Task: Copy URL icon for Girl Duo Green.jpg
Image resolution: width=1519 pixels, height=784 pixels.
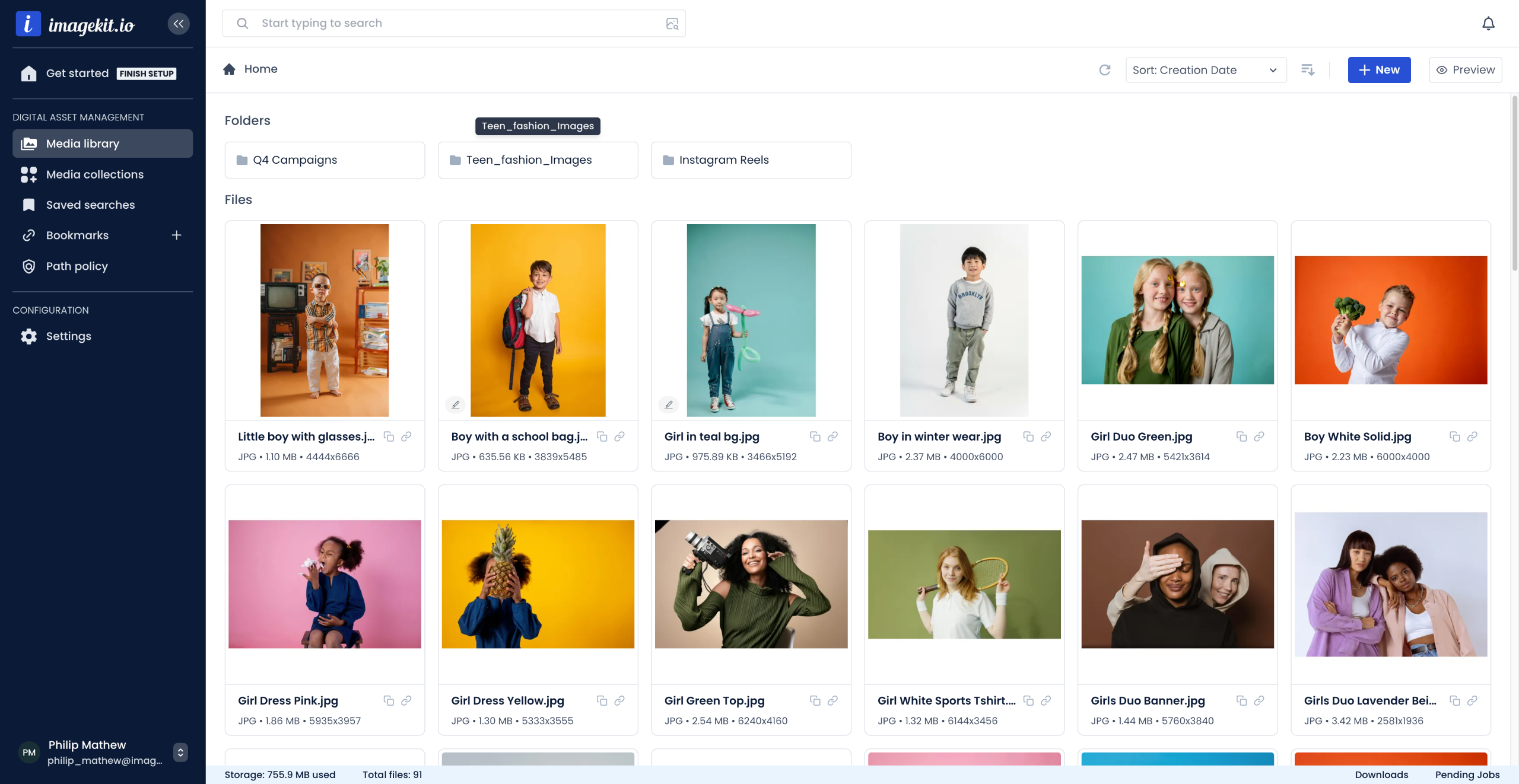Action: click(1241, 436)
